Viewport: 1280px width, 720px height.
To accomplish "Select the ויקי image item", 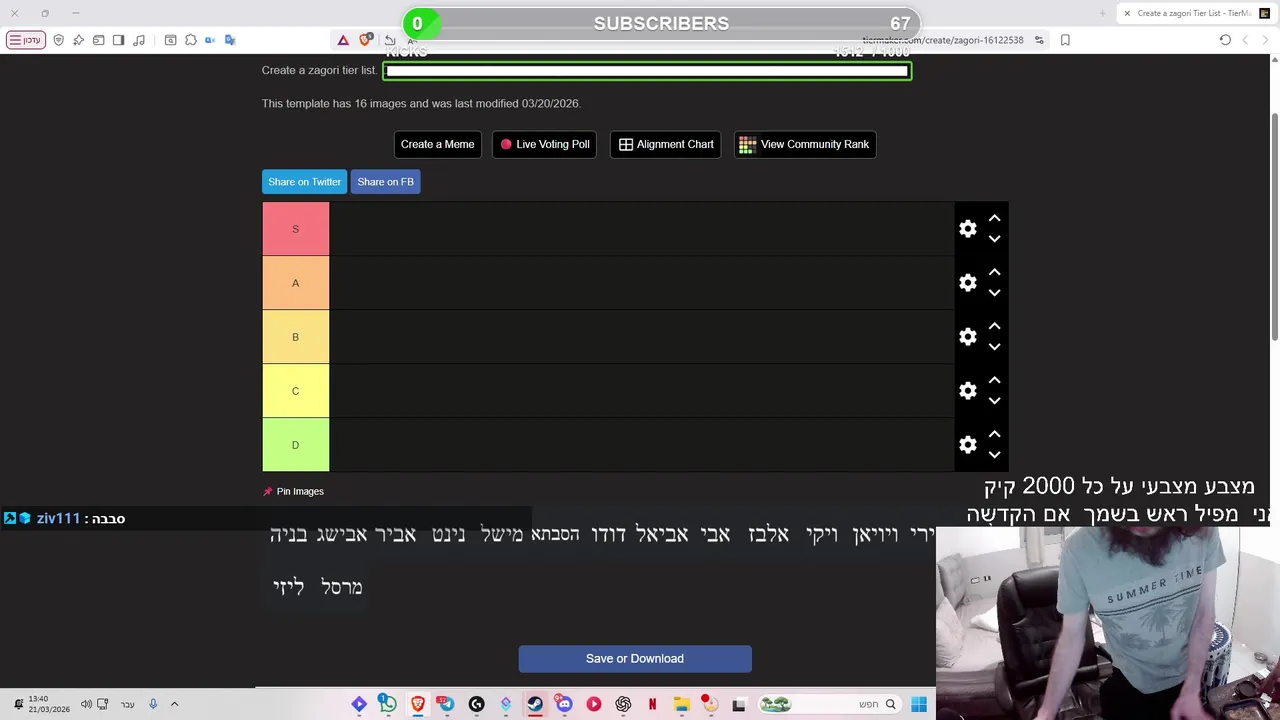I will pos(822,535).
